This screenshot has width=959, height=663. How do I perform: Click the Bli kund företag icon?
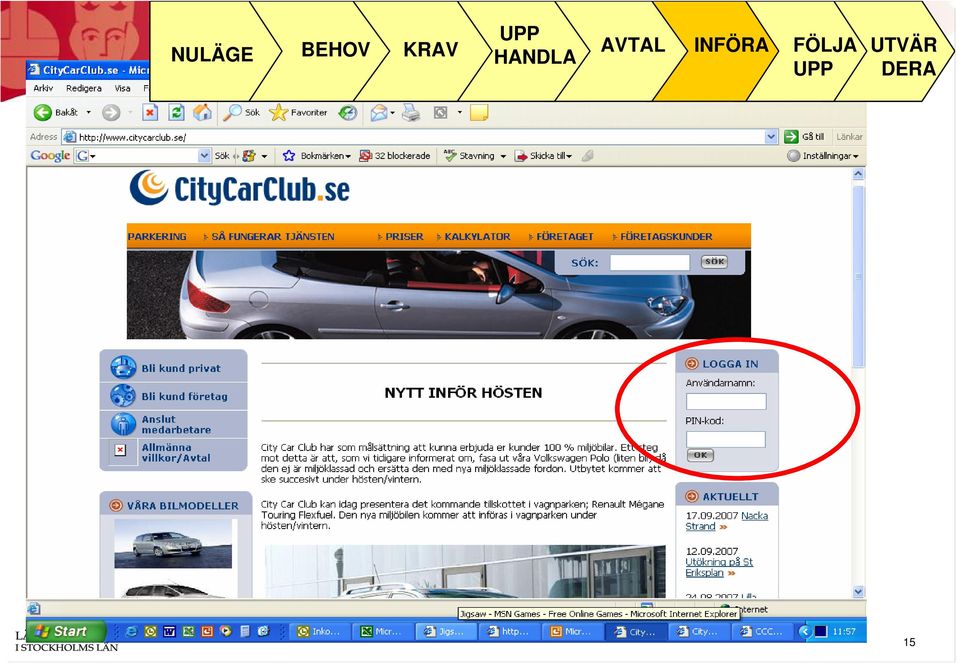123,396
